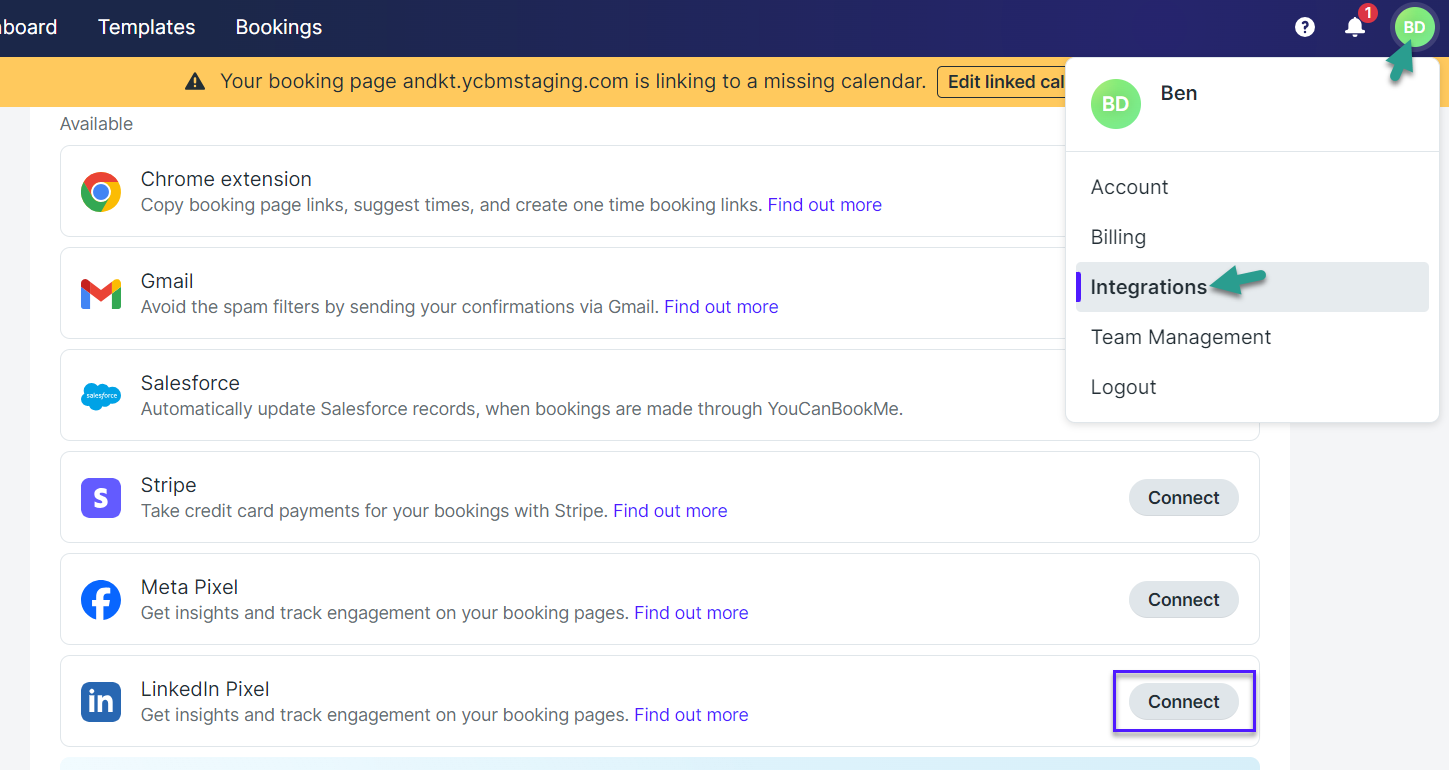The height and width of the screenshot is (770, 1449).
Task: Select Team Management from the profile menu
Action: [1252, 337]
